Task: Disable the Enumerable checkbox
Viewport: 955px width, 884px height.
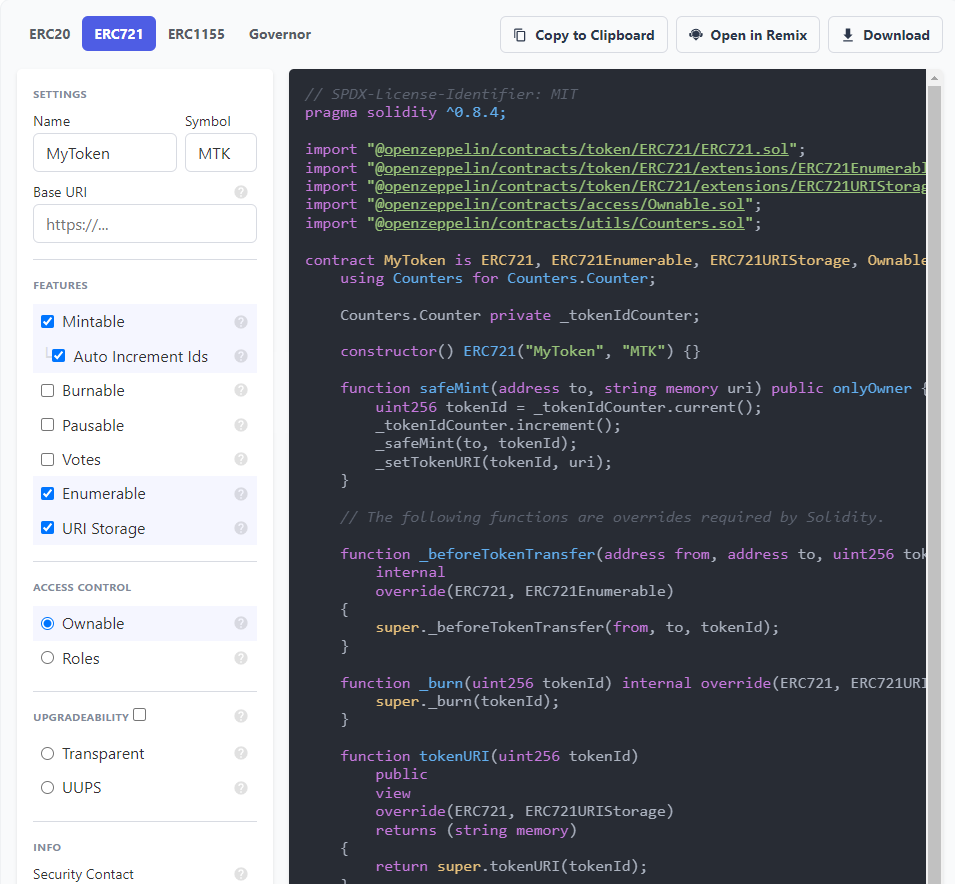Action: coord(47,493)
